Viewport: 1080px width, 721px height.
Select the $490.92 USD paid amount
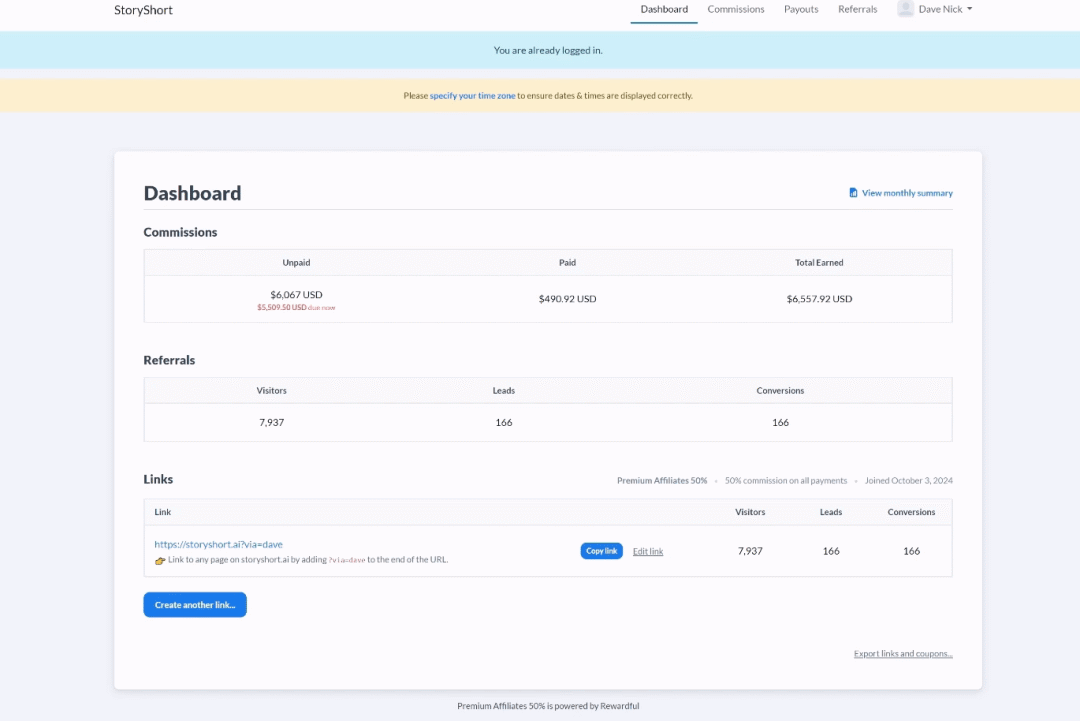coord(568,299)
